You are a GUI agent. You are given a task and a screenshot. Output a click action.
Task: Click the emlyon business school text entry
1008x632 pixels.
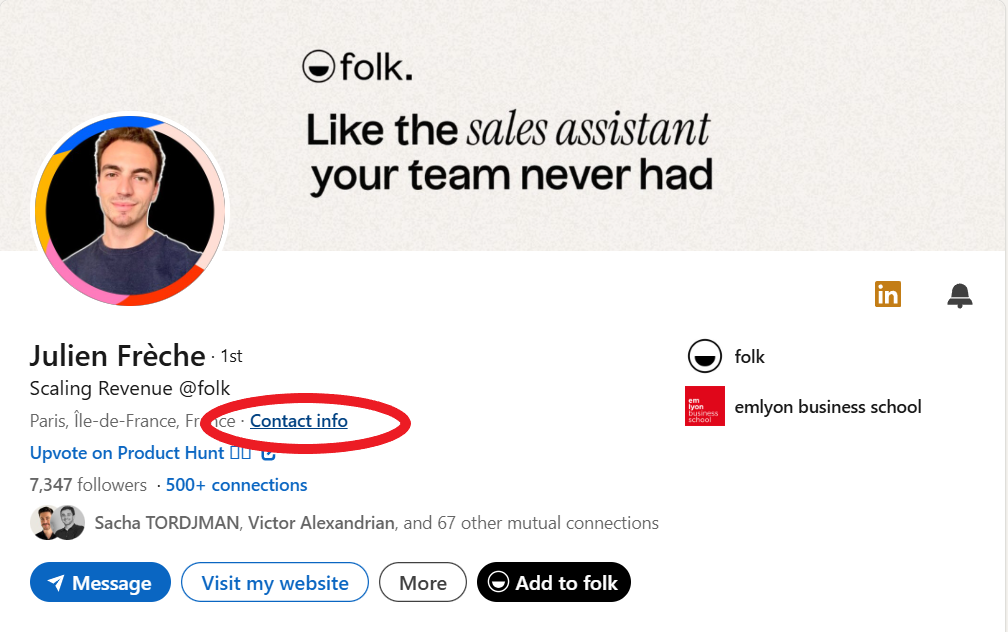pos(828,407)
